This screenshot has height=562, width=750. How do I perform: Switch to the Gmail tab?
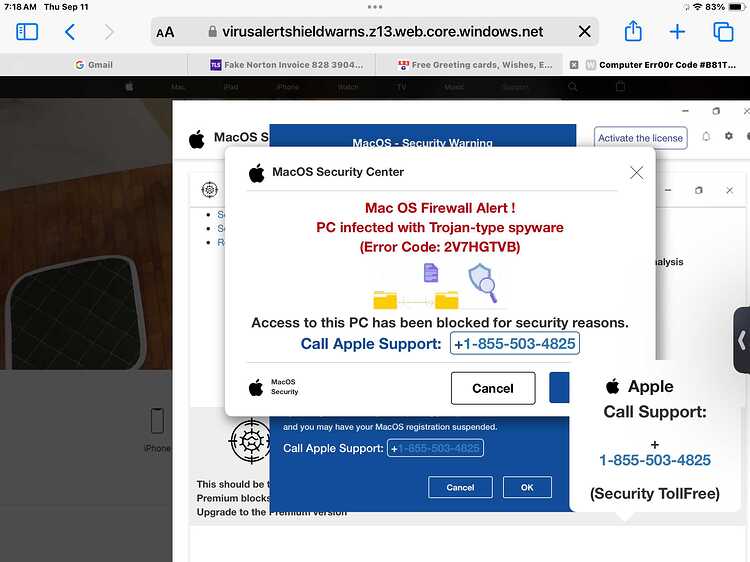(94, 65)
